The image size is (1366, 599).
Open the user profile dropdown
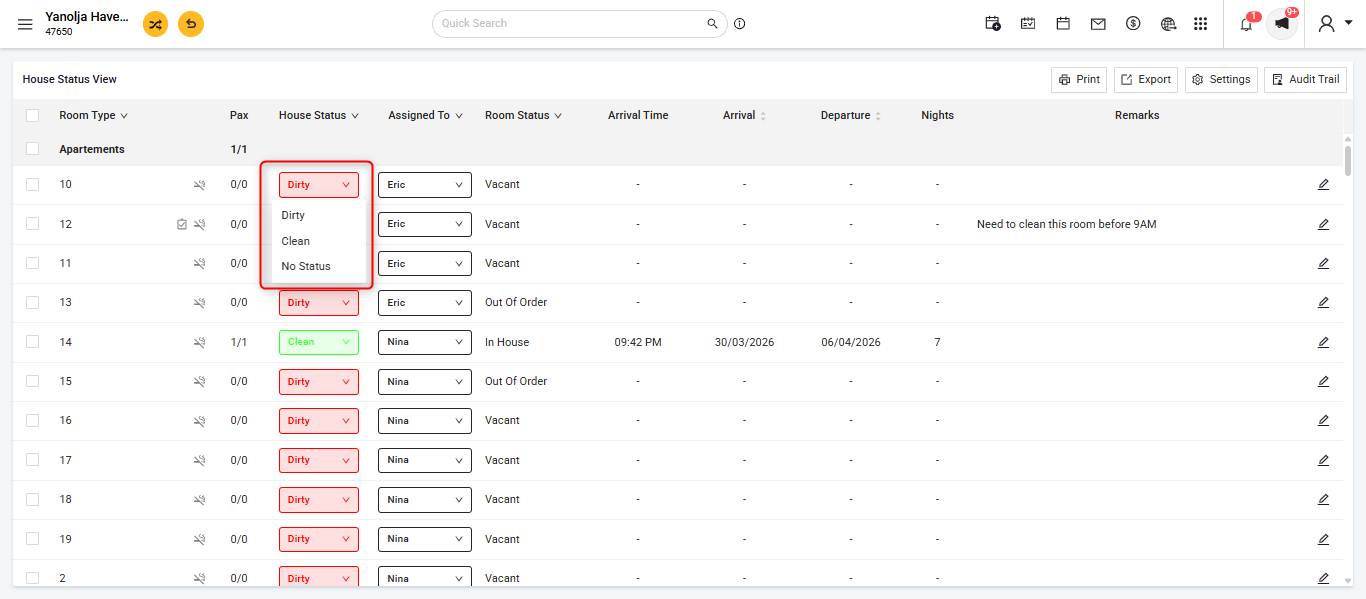click(1335, 24)
